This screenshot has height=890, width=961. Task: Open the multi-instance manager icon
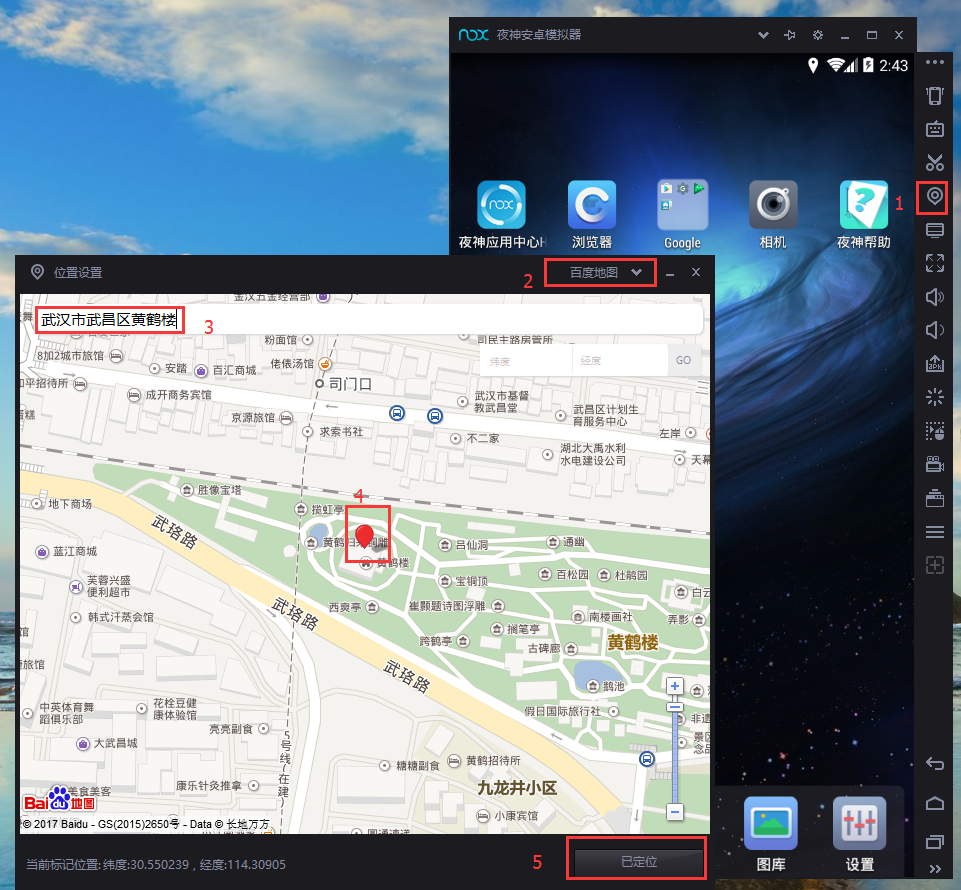click(x=935, y=498)
